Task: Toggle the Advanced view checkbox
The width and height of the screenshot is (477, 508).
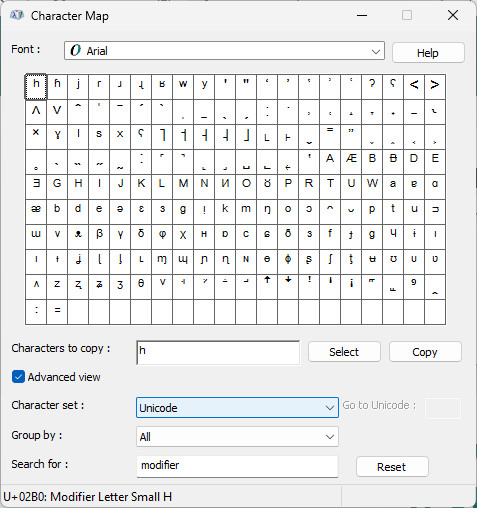Action: click(x=18, y=377)
